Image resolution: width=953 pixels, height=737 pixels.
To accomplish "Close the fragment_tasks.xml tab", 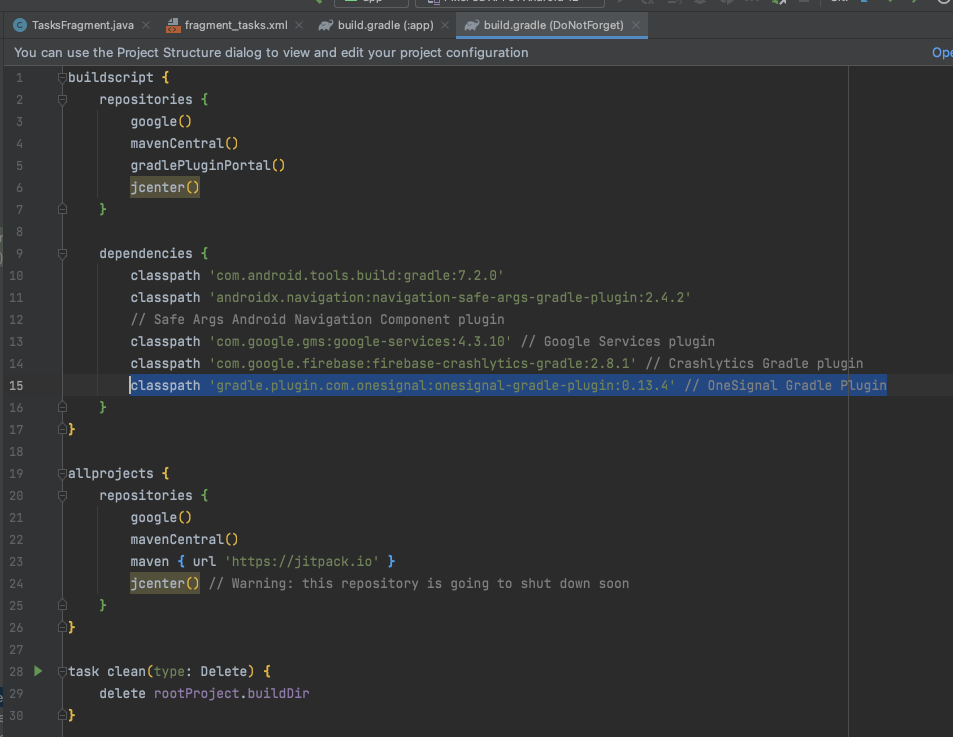I will (299, 25).
